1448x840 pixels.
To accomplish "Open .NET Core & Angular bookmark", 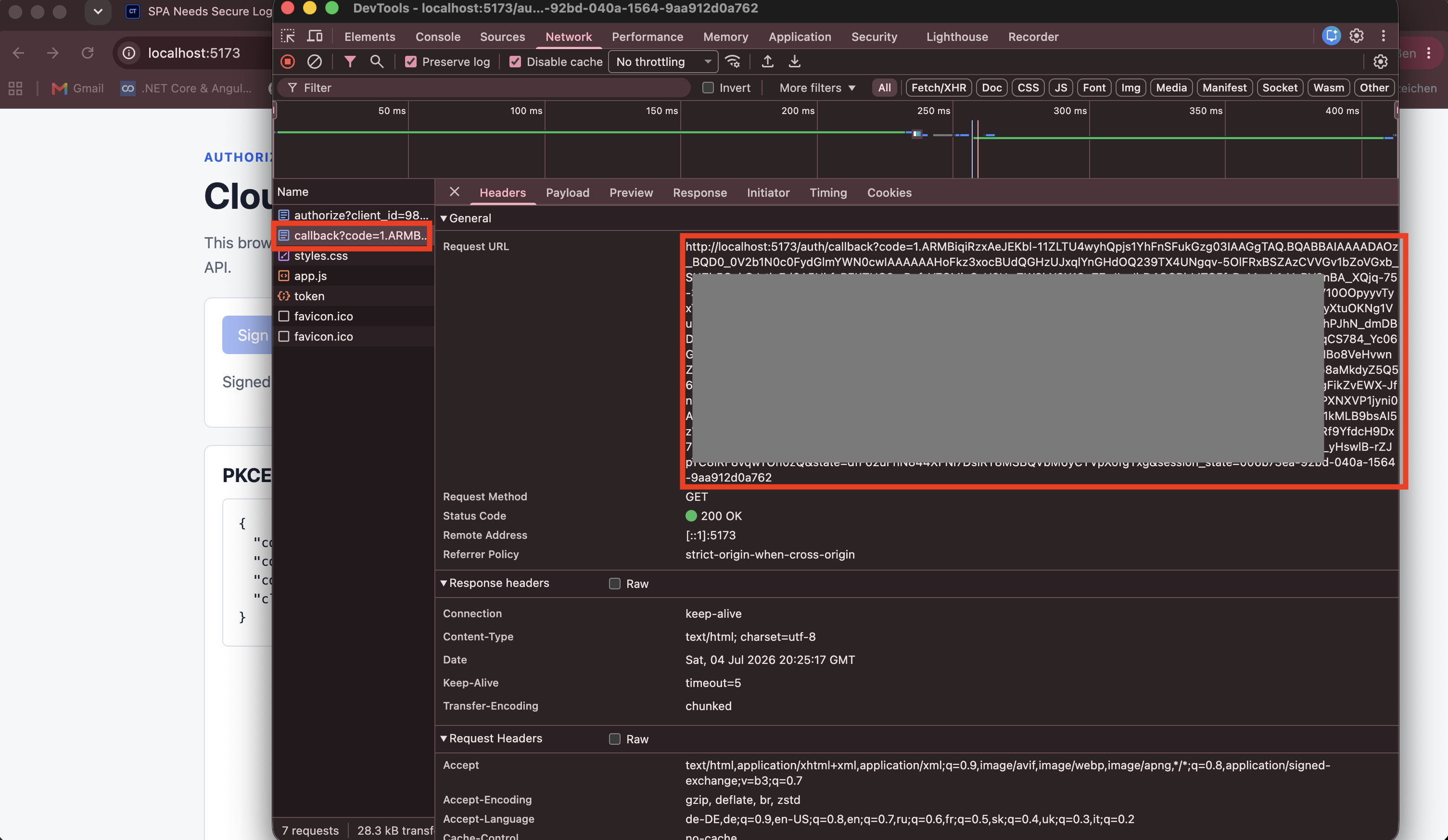I will click(186, 88).
